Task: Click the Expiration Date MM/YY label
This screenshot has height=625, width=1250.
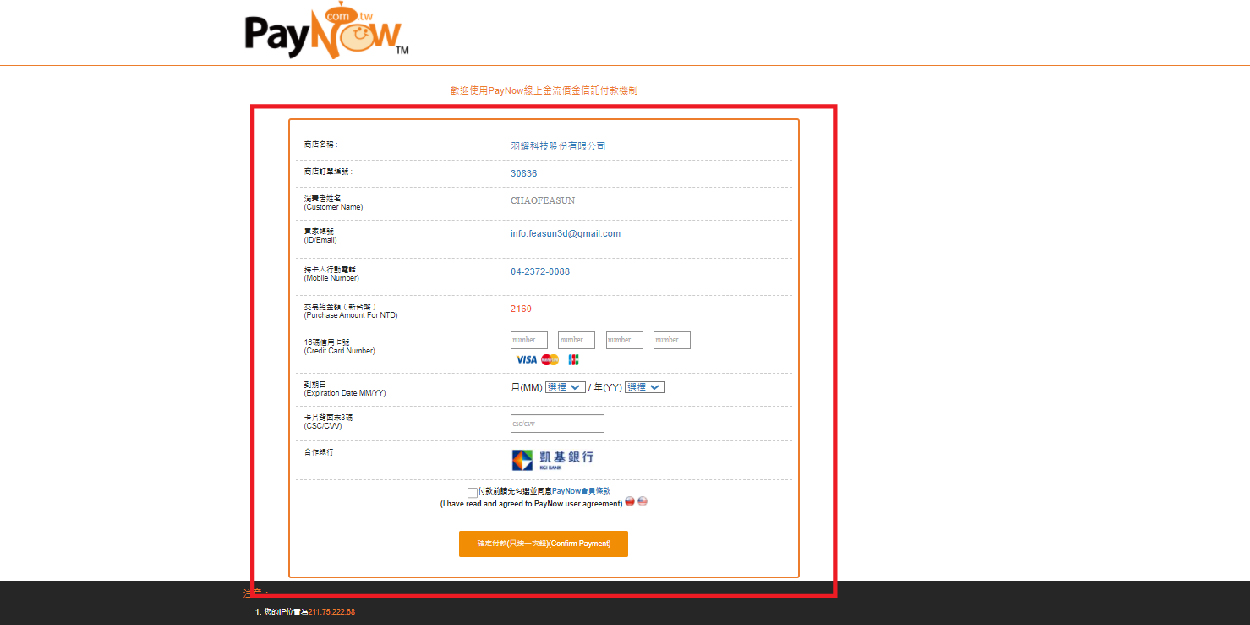Action: point(344,388)
